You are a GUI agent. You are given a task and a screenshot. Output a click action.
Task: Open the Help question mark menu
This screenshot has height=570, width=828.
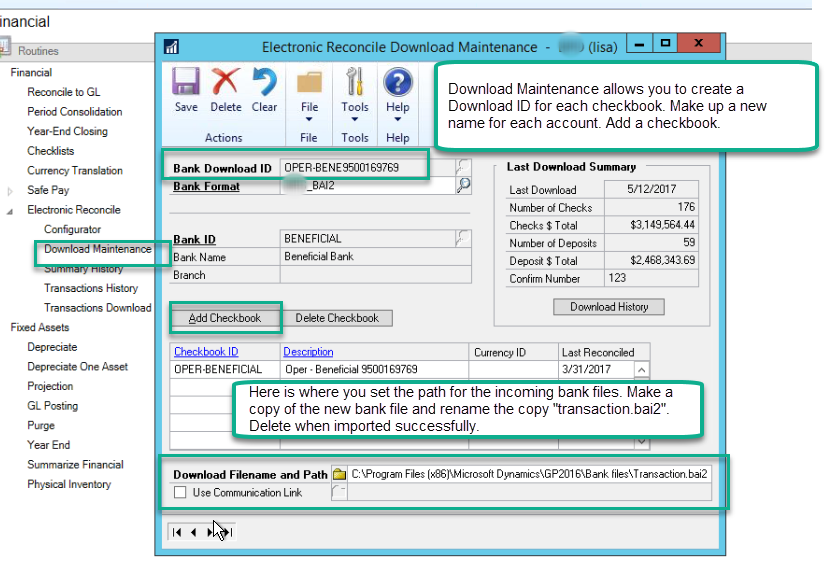(x=398, y=82)
